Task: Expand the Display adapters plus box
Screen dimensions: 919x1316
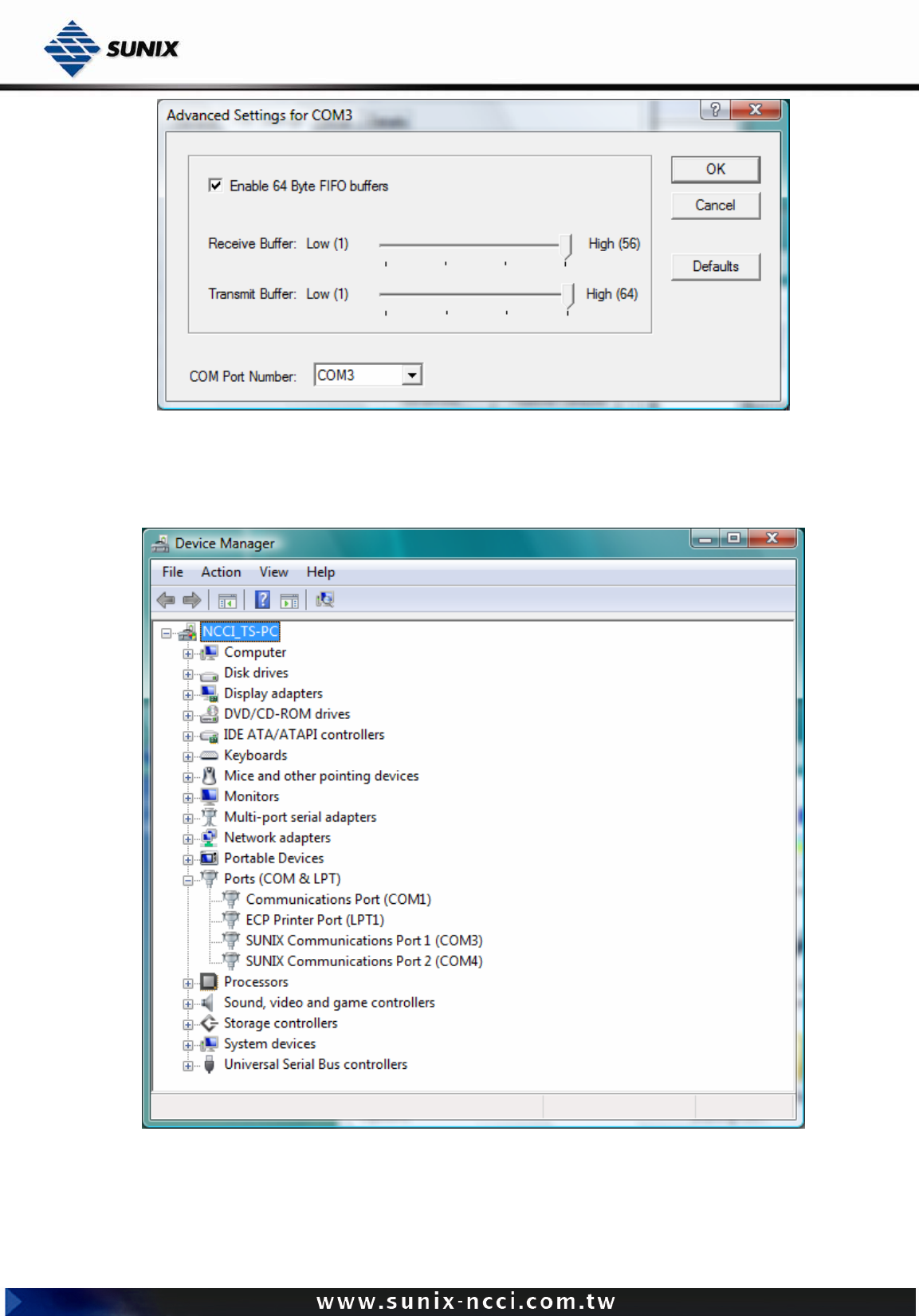Action: coord(188,695)
